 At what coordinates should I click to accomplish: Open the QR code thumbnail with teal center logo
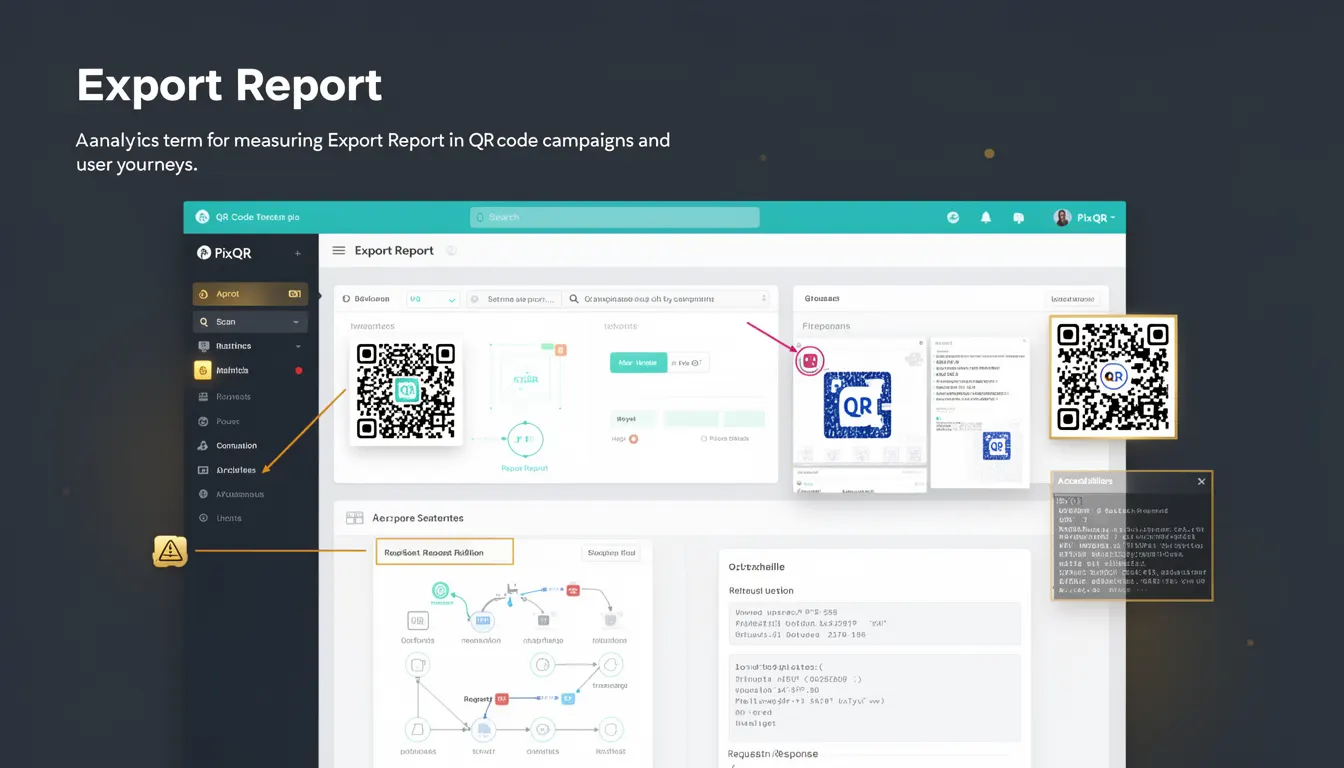(405, 391)
